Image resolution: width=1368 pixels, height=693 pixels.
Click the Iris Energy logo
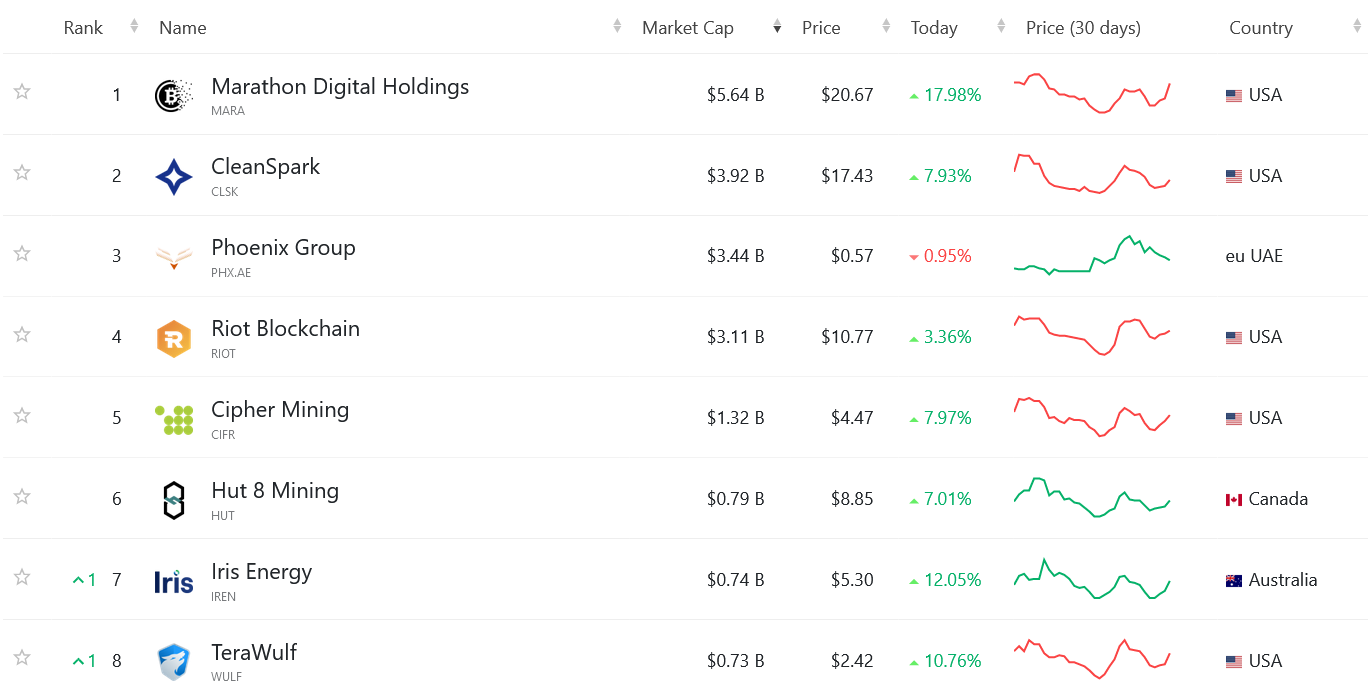click(x=174, y=581)
